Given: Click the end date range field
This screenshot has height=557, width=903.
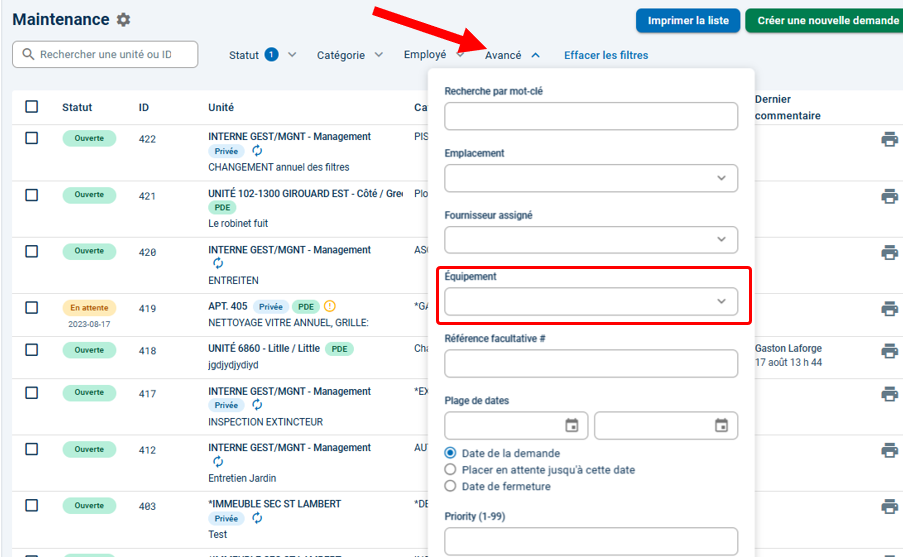Looking at the screenshot, I should pyautogui.click(x=666, y=426).
